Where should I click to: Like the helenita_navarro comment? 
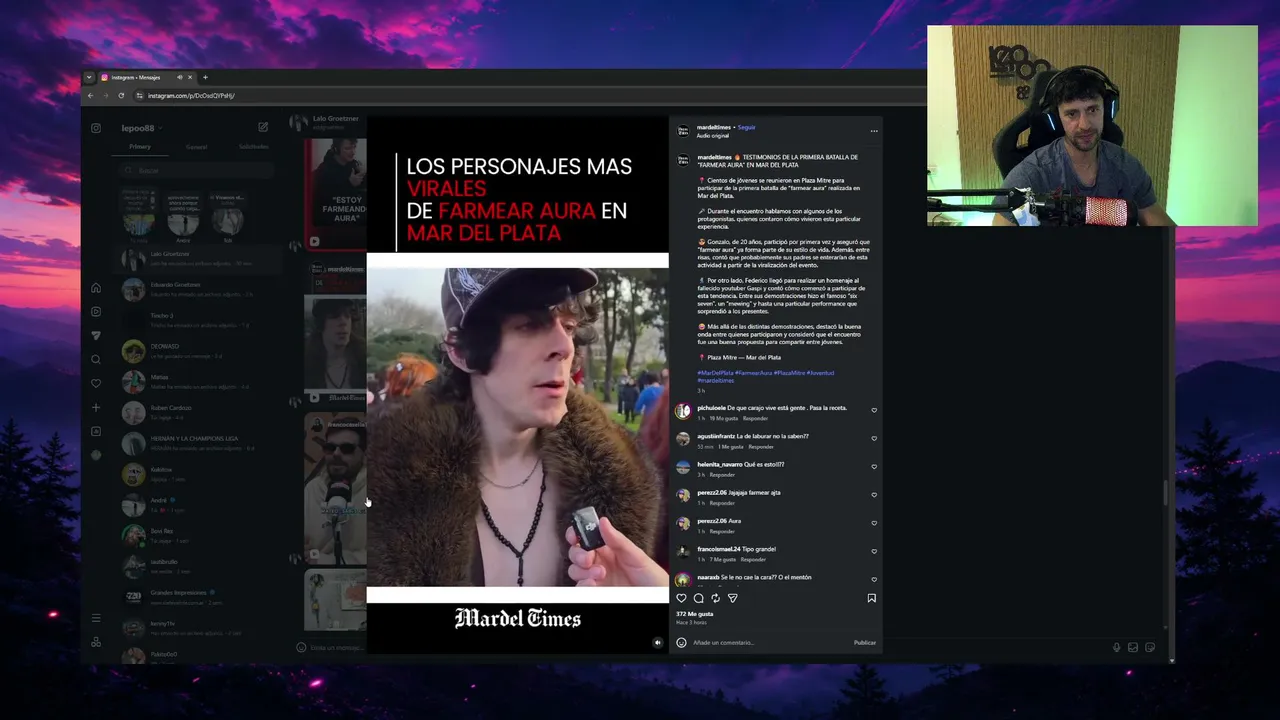(x=874, y=466)
